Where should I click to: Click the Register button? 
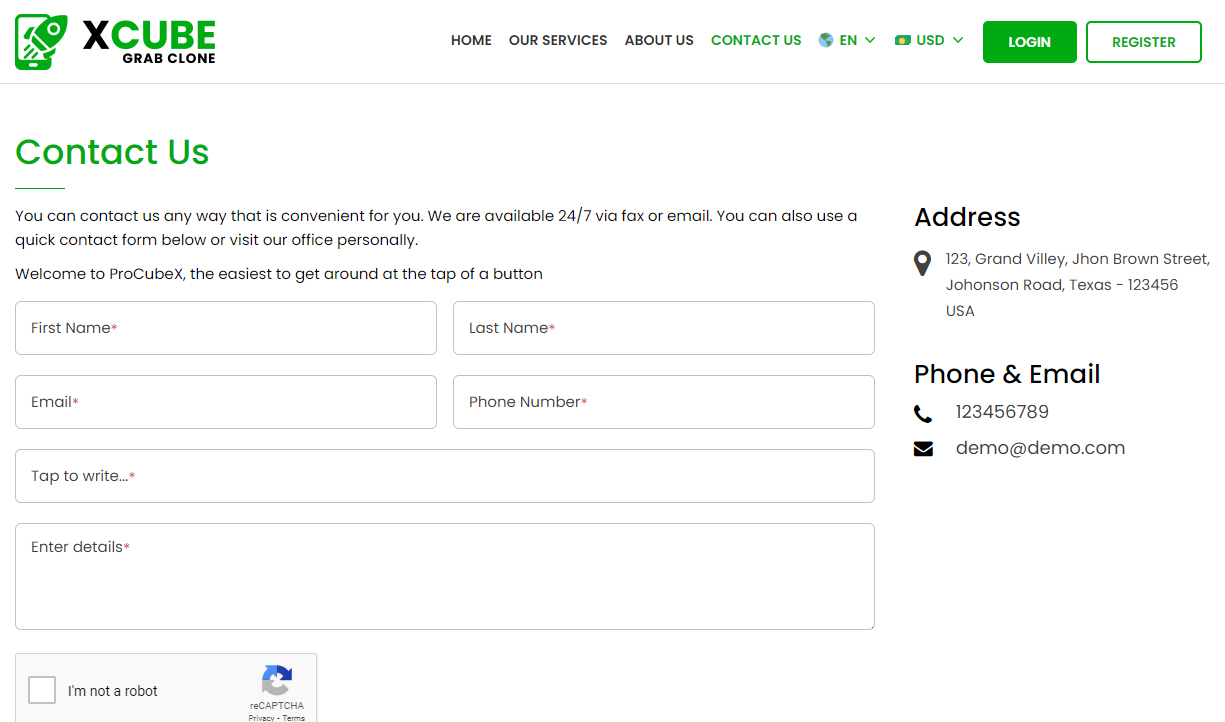click(1143, 42)
